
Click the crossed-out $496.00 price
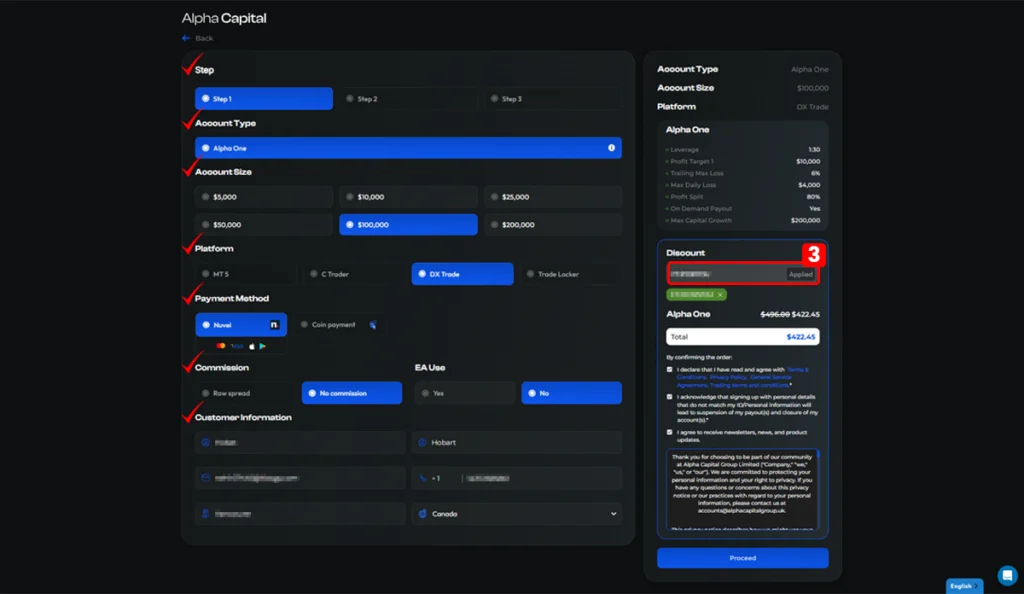[x=775, y=314]
